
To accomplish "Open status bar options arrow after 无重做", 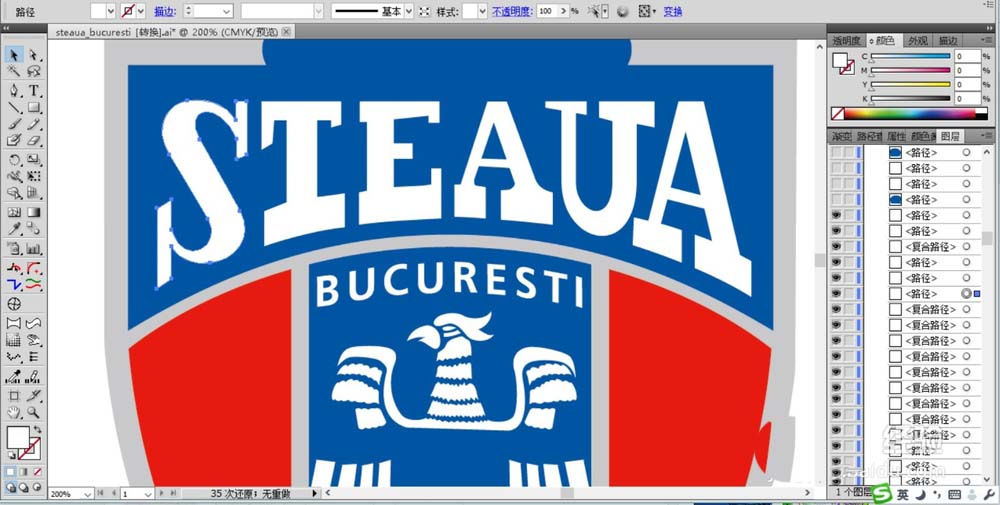I will tap(314, 494).
